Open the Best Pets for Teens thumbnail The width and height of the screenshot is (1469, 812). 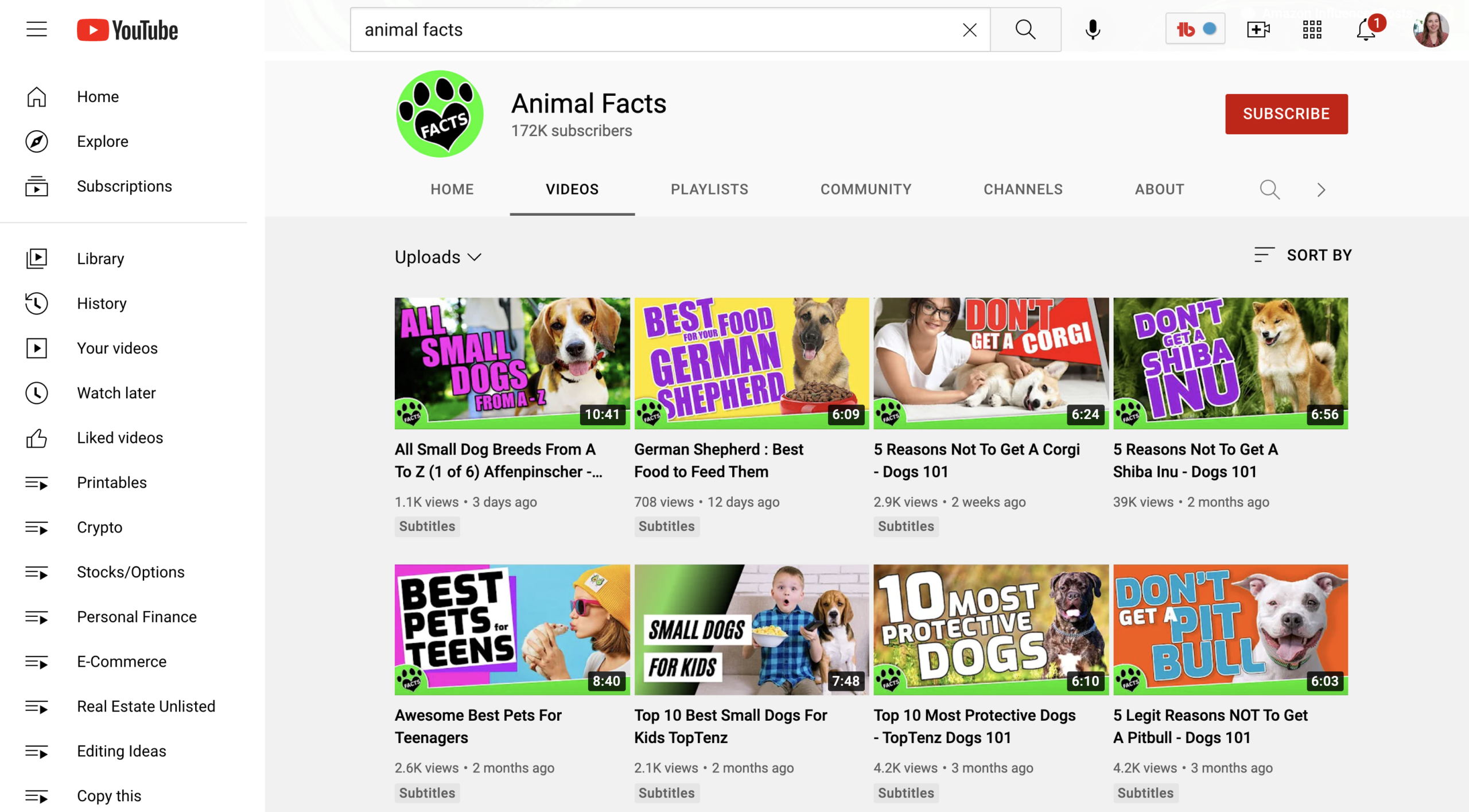tap(512, 630)
